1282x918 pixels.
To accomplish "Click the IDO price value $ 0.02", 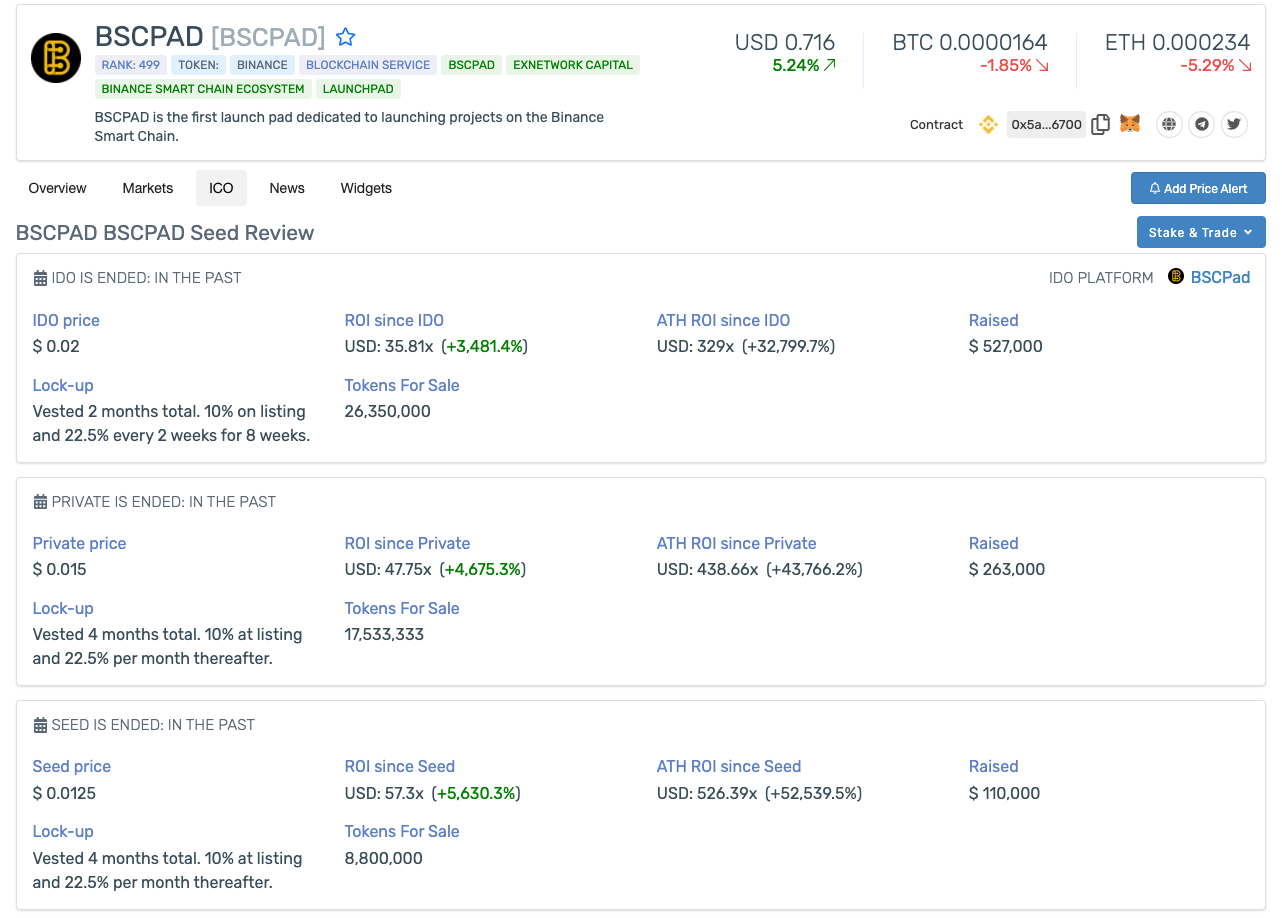I will point(56,346).
